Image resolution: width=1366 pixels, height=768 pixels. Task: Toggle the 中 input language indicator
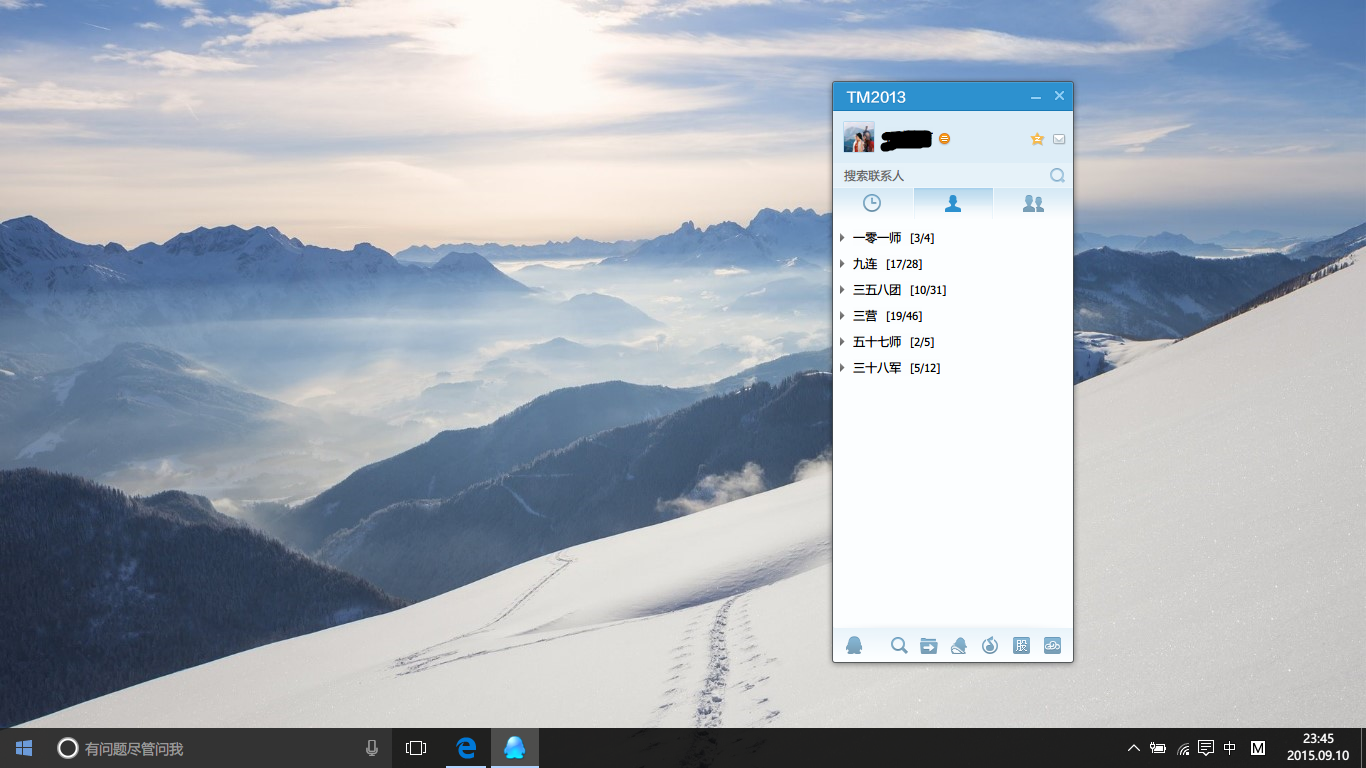[1230, 748]
